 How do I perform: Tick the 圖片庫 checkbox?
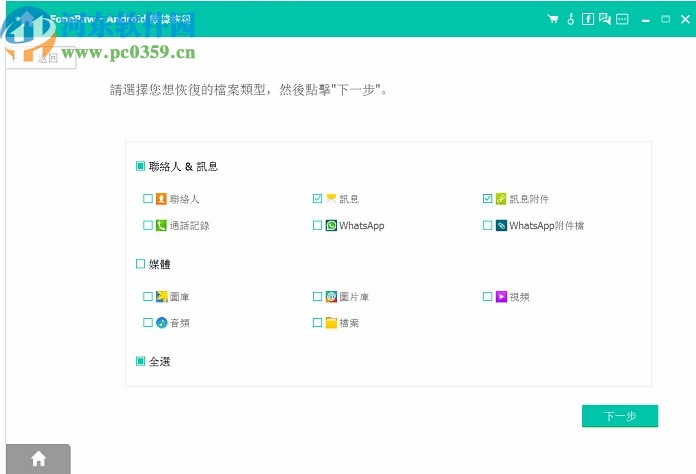pyautogui.click(x=317, y=296)
